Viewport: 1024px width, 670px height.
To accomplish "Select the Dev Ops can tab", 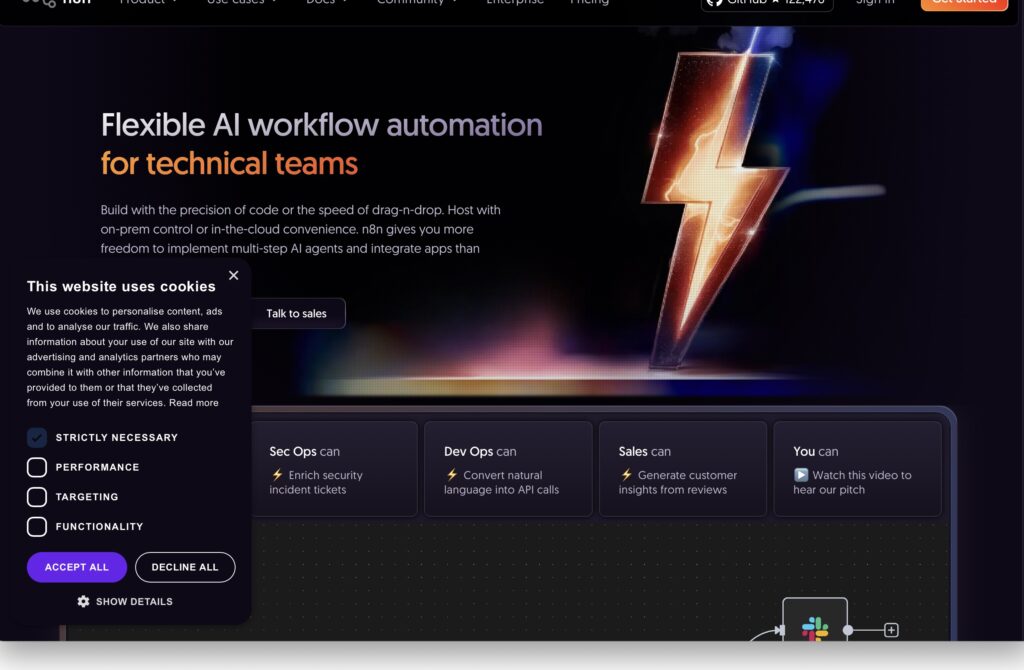I will tap(508, 468).
